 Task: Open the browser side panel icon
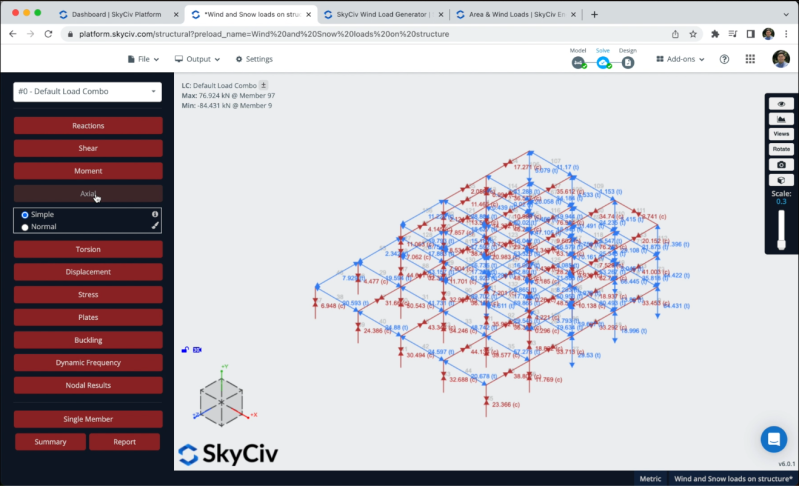pyautogui.click(x=751, y=34)
